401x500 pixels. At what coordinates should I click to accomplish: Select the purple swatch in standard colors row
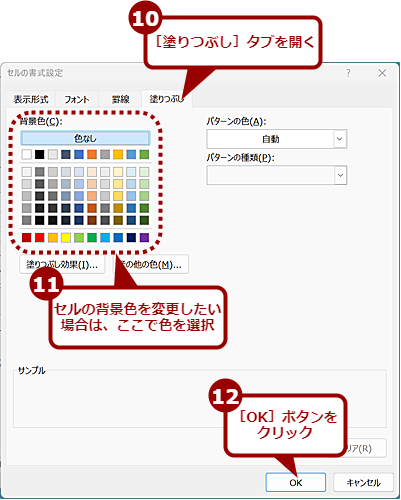(144, 237)
